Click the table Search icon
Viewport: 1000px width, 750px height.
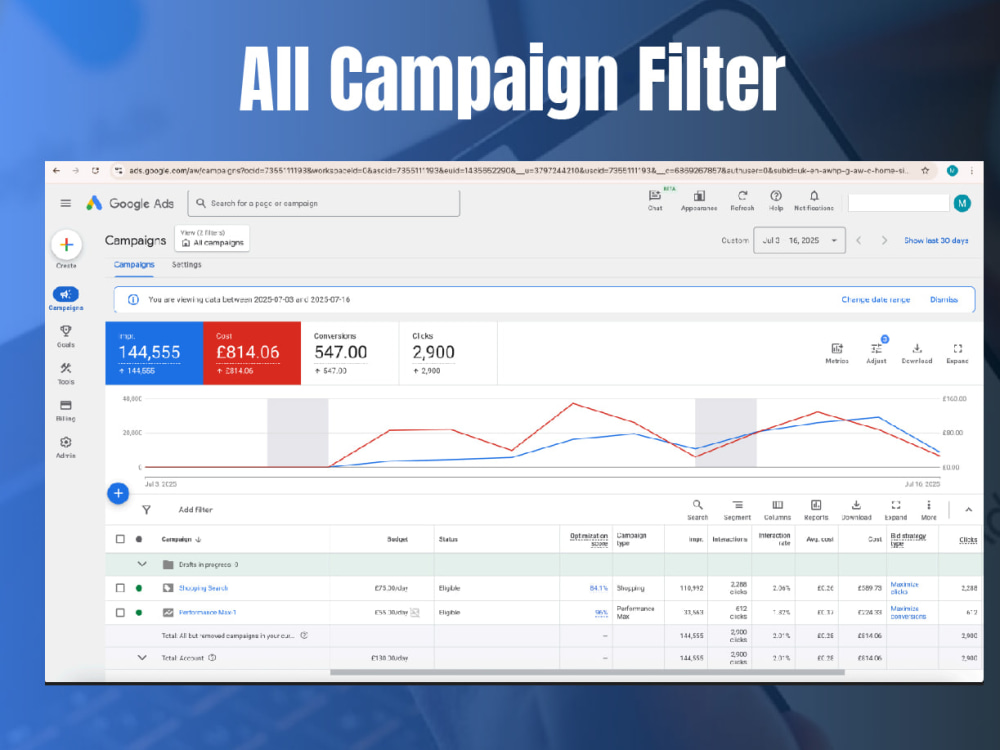[x=698, y=510]
